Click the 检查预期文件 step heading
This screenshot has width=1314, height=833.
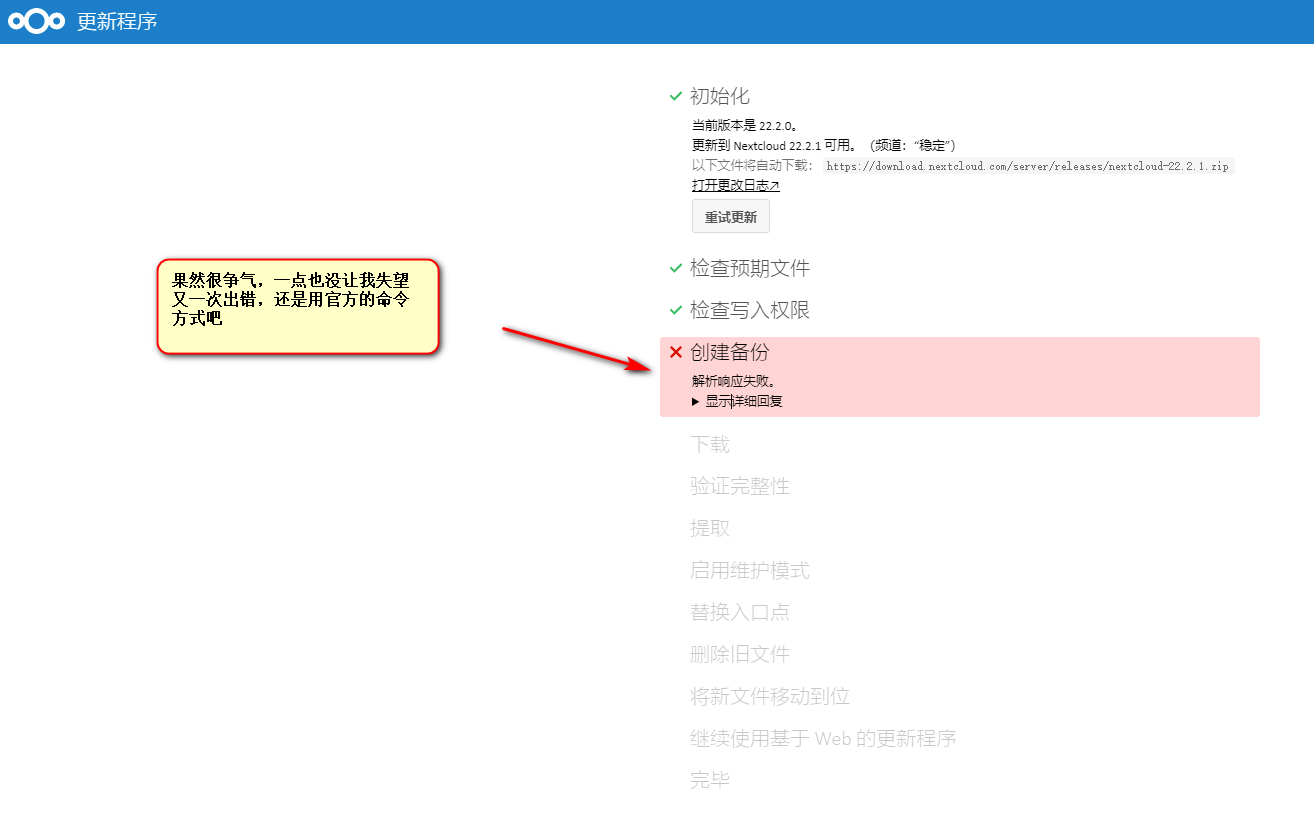click(750, 269)
